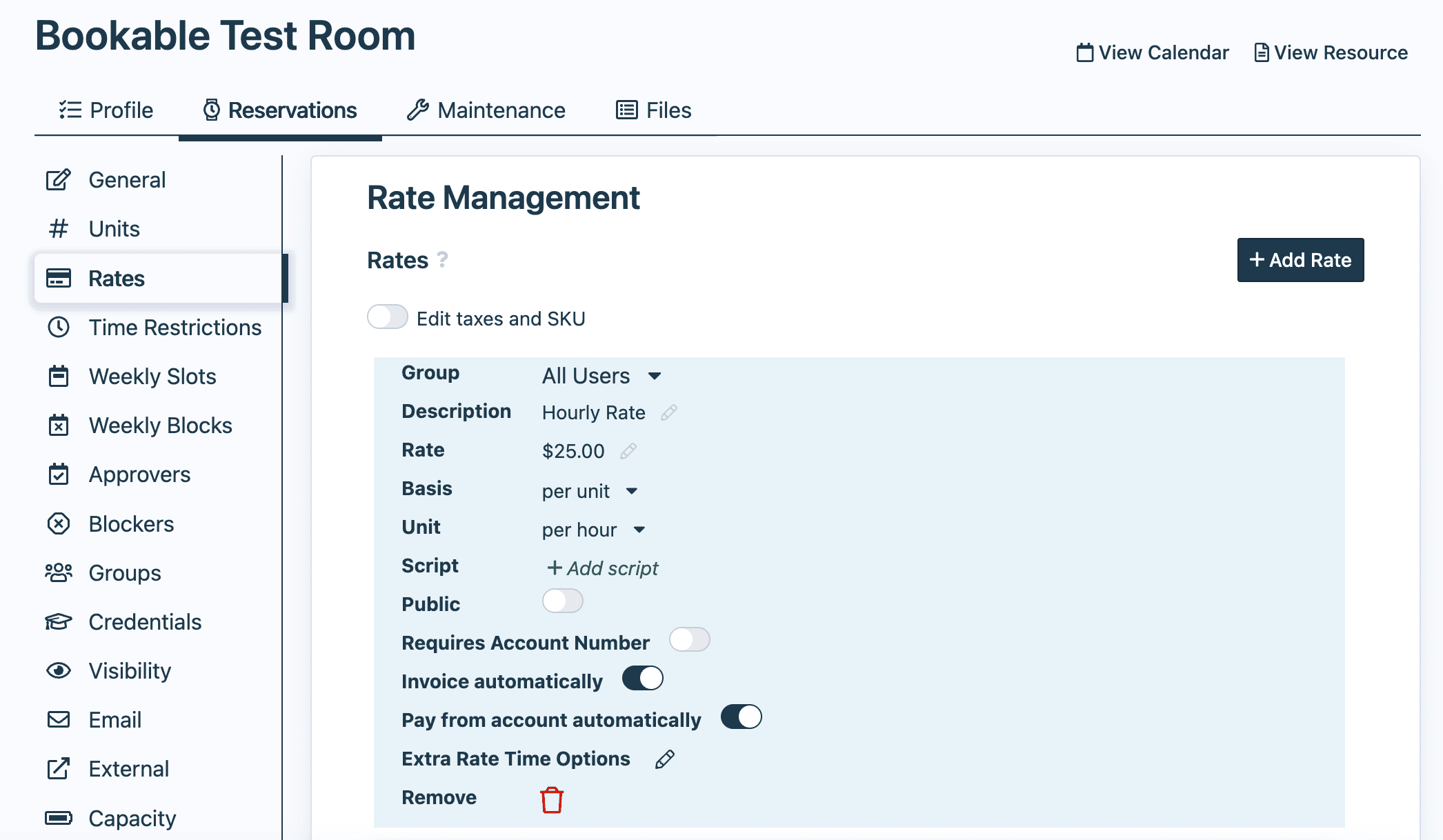Viewport: 1443px width, 840px height.
Task: Disable Invoice automatically
Action: (x=641, y=679)
